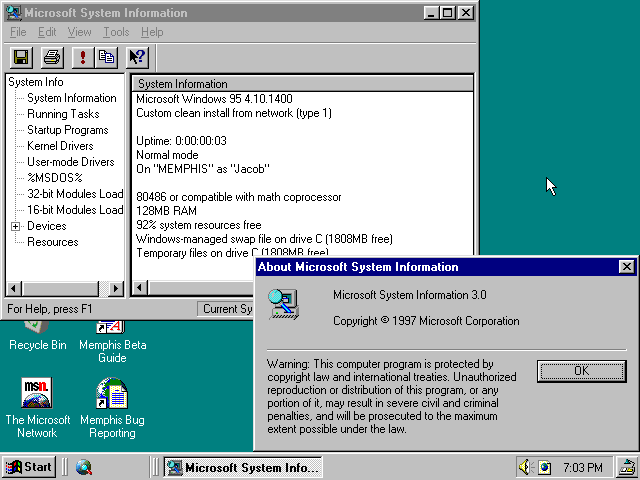Open the File menu
Screen dimensions: 640x480
point(18,32)
